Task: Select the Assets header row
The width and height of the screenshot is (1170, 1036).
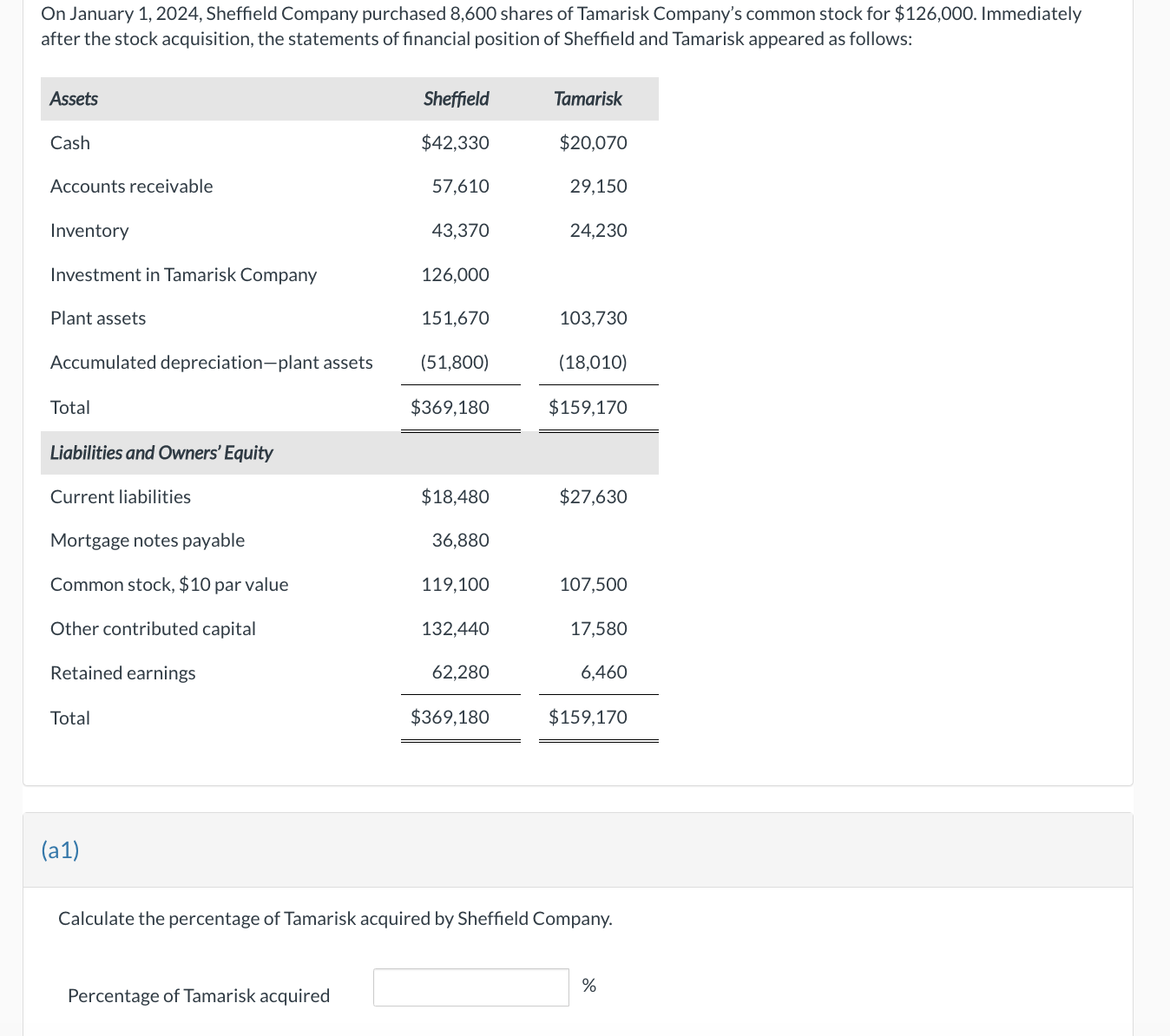Action: point(74,99)
